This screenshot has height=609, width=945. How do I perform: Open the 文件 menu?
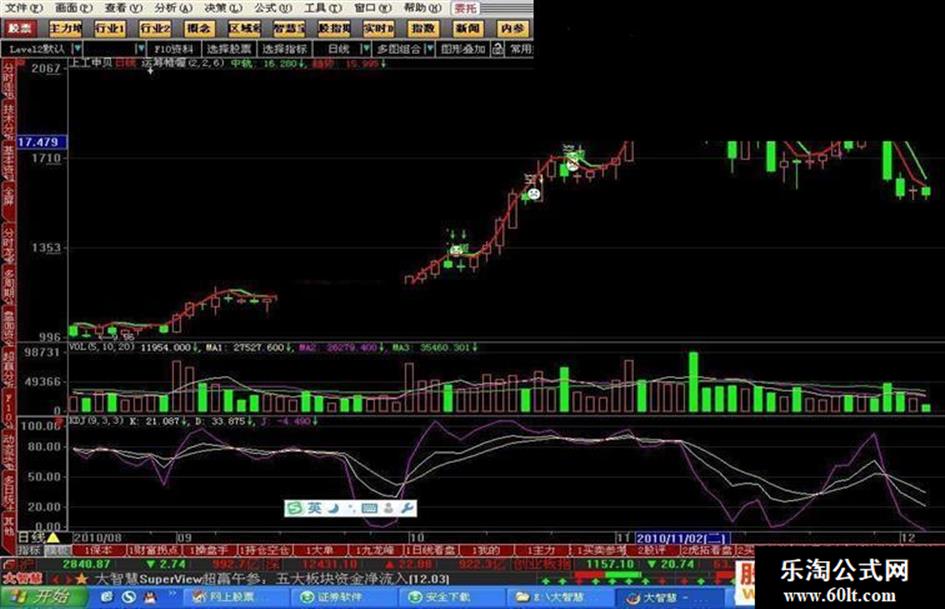pyautogui.click(x=24, y=8)
